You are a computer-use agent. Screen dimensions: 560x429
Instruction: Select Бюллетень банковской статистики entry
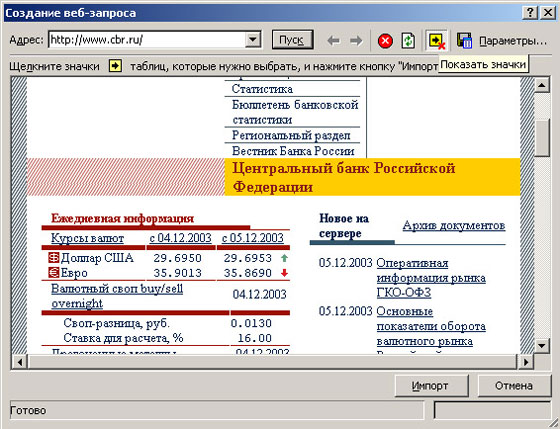[x=295, y=112]
